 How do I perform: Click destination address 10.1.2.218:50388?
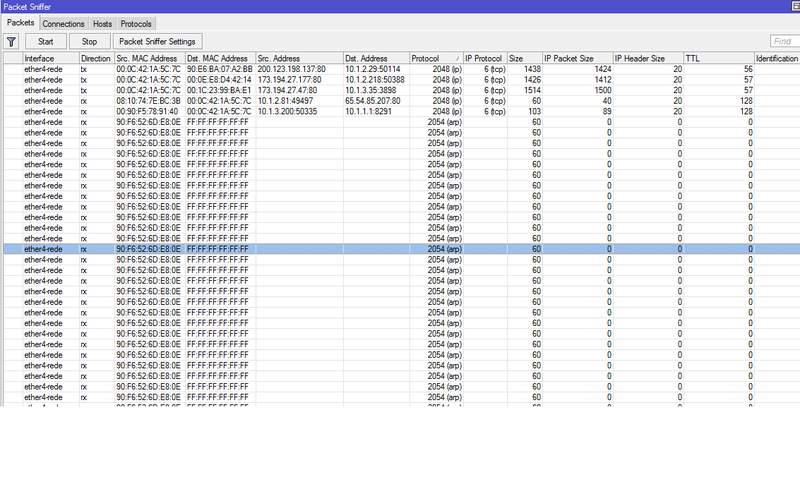(374, 80)
